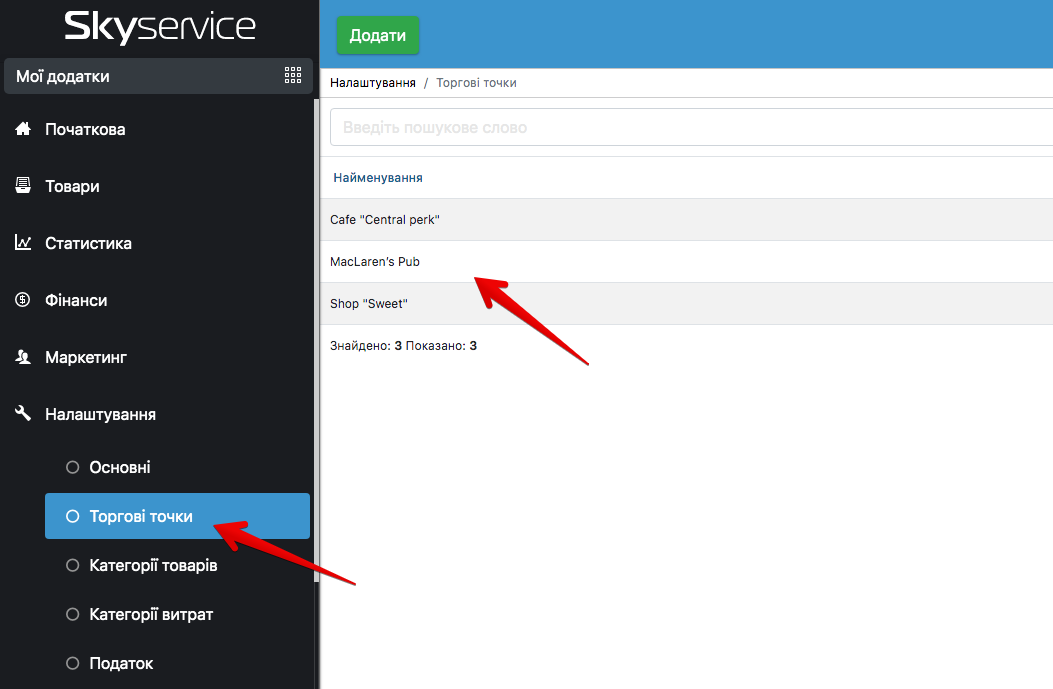1053x689 pixels.
Task: Click the user icon beside Маркетинг
Action: (23, 357)
